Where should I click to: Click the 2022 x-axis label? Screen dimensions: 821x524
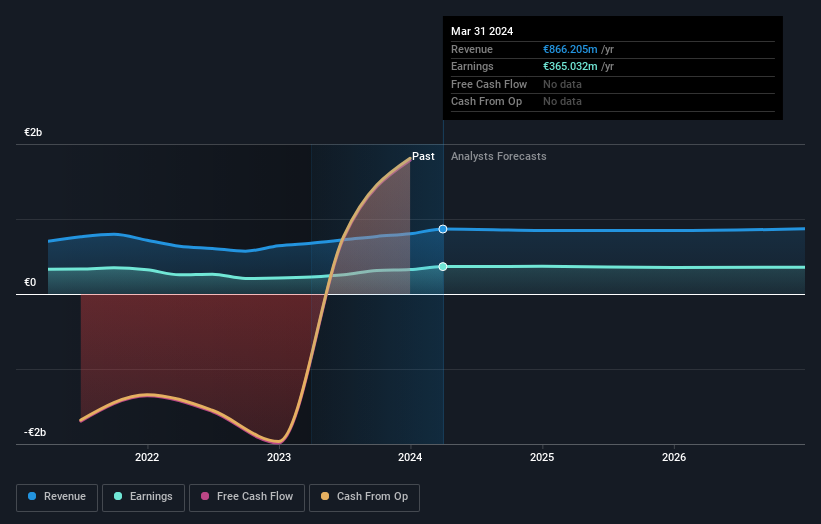point(147,457)
